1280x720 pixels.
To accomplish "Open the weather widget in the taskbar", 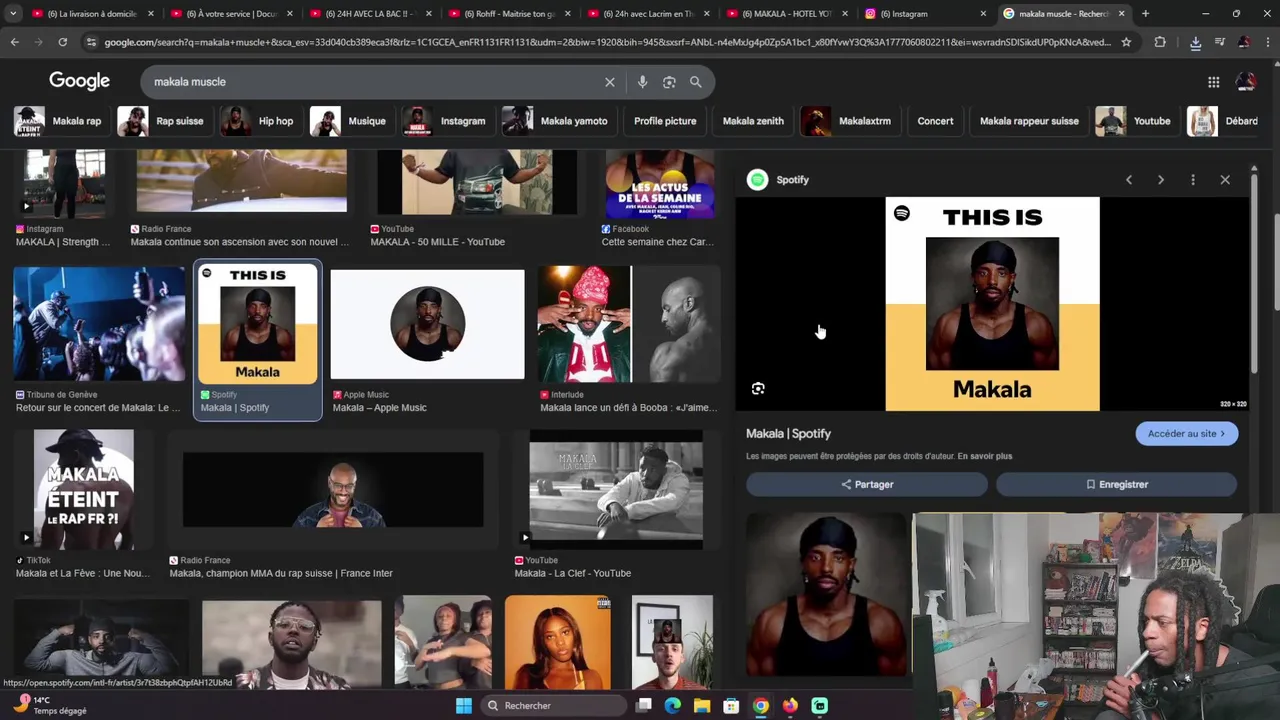I will click(x=48, y=705).
